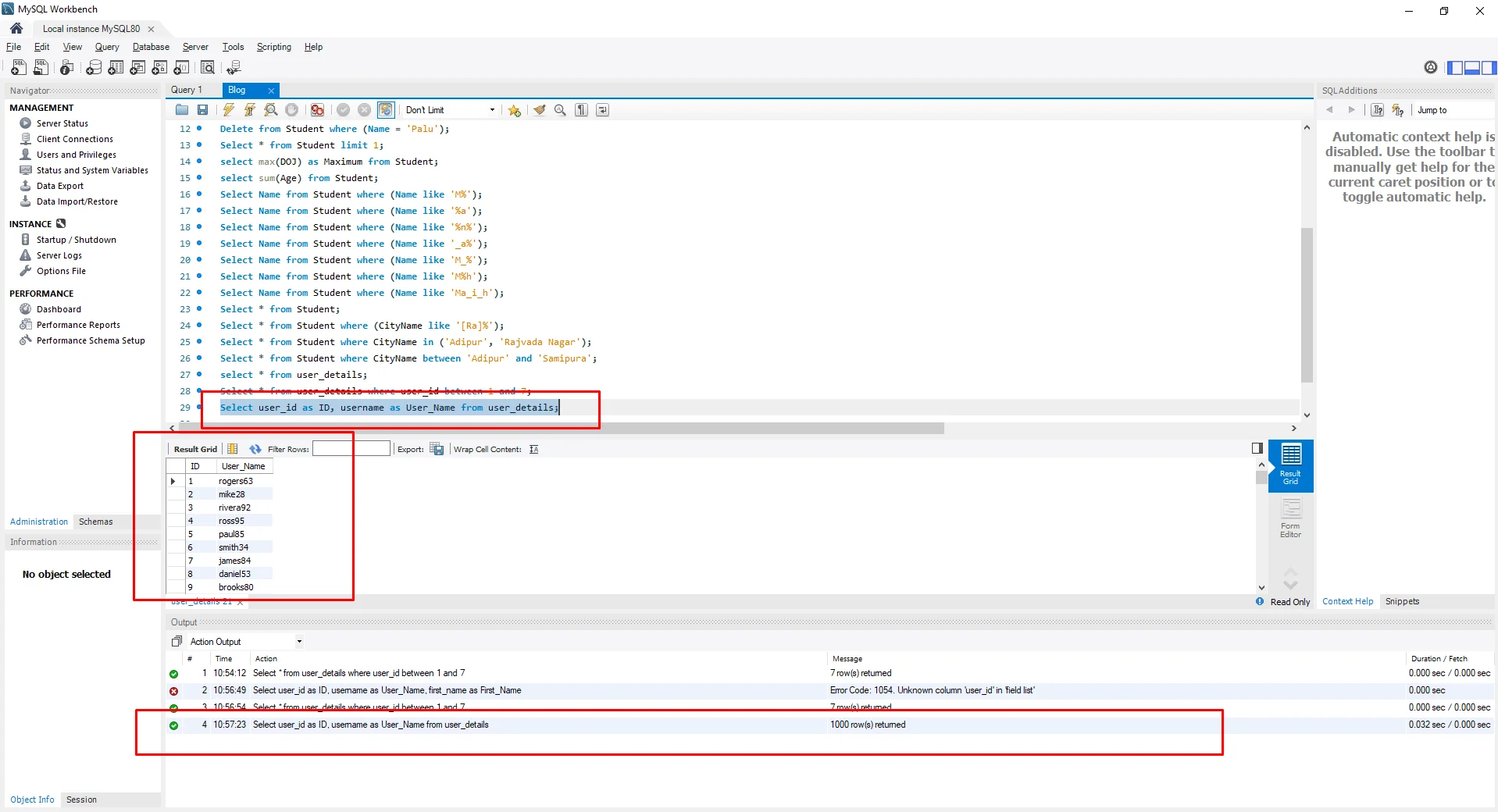Click the Beautify query broom icon

click(539, 110)
